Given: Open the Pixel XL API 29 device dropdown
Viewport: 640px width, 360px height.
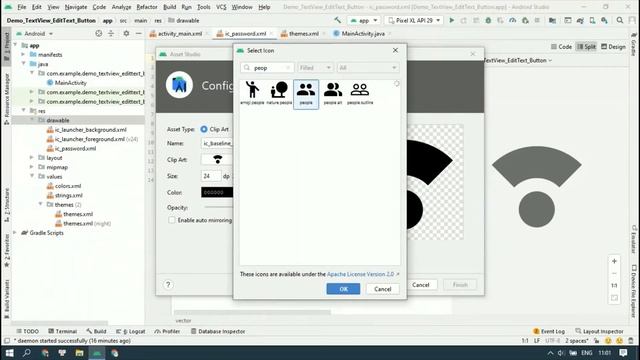Looking at the screenshot, I should [x=414, y=20].
